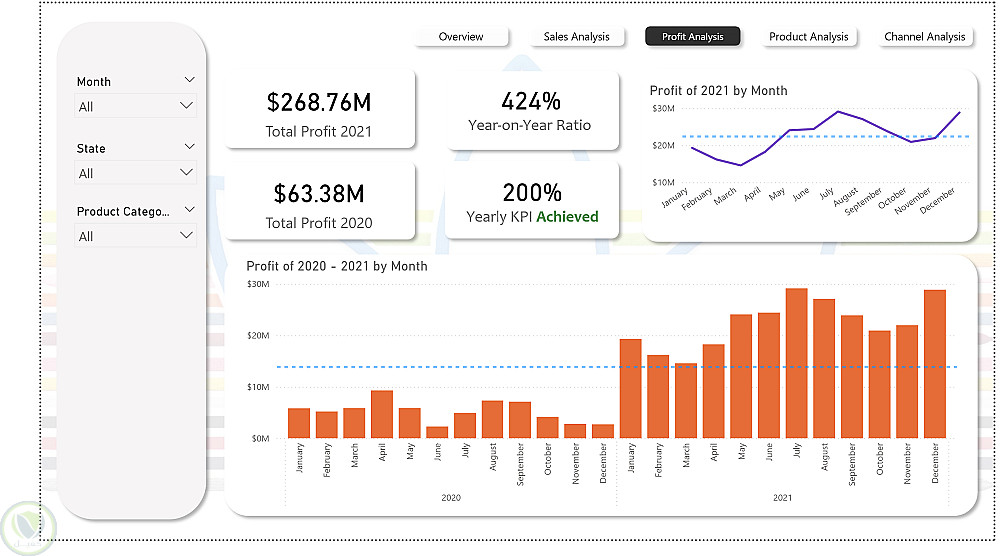
Task: Select the Profit Analysis button
Action: click(693, 36)
